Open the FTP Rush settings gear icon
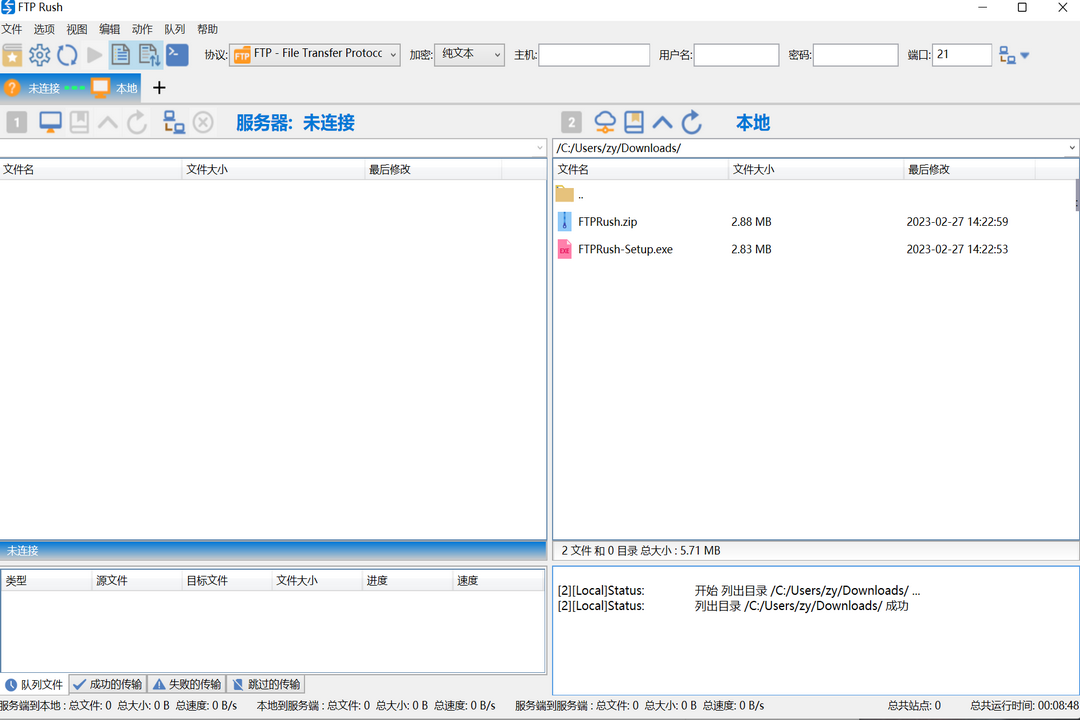Screen dimensions: 1080x720 point(40,55)
